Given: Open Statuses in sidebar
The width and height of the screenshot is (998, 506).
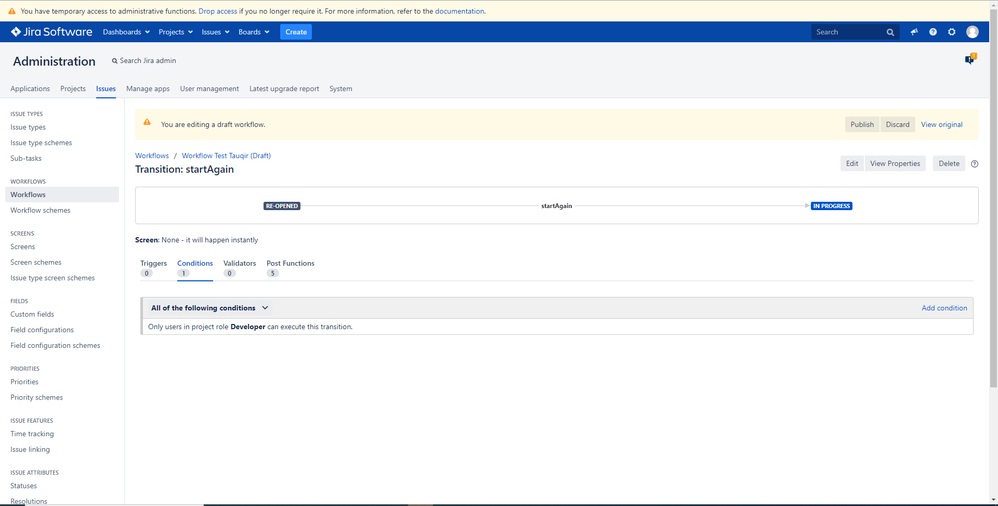Looking at the screenshot, I should coord(24,486).
